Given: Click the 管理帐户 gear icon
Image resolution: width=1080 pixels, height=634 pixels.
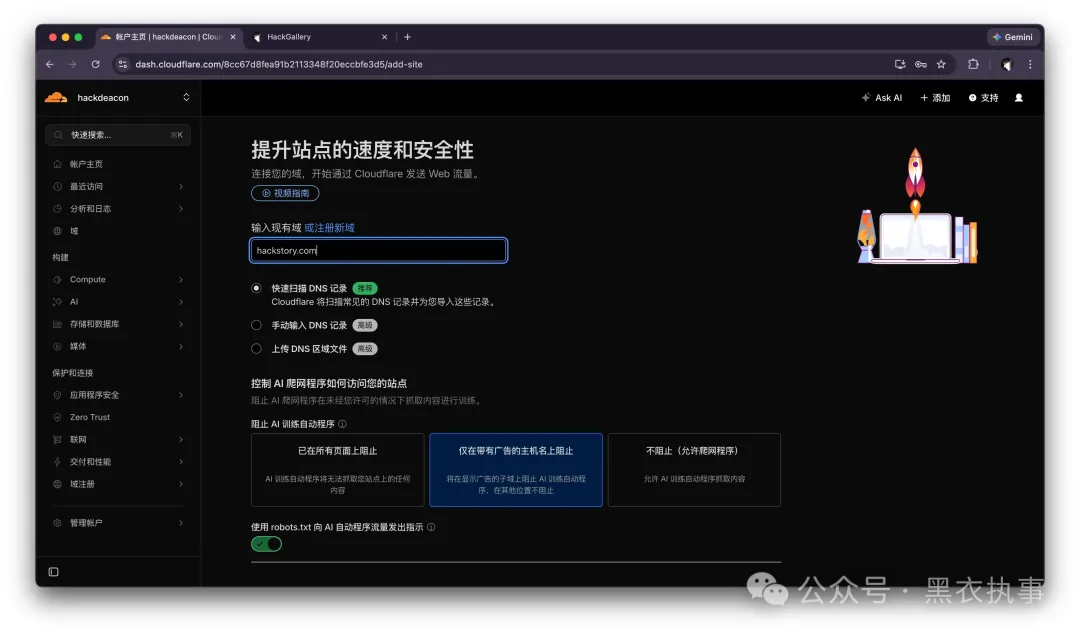Looking at the screenshot, I should pos(57,523).
